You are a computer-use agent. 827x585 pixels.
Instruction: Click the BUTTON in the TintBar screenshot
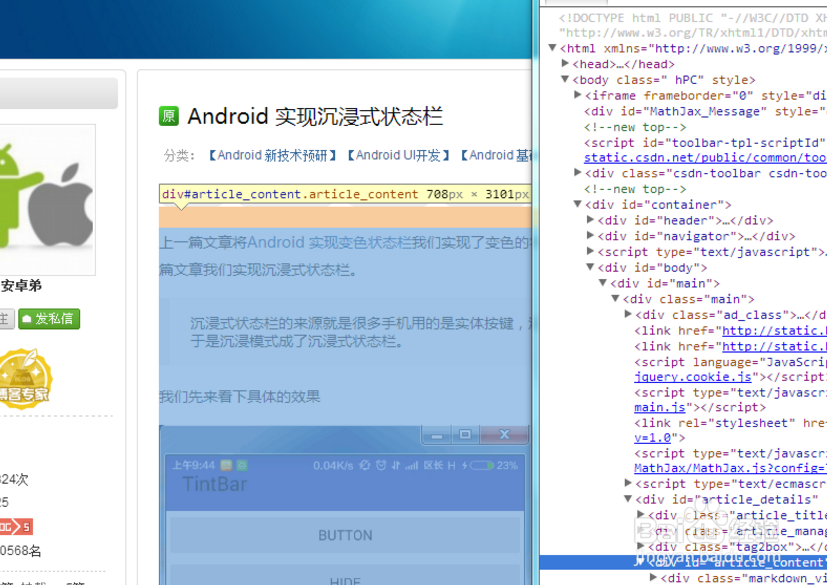pyautogui.click(x=345, y=535)
